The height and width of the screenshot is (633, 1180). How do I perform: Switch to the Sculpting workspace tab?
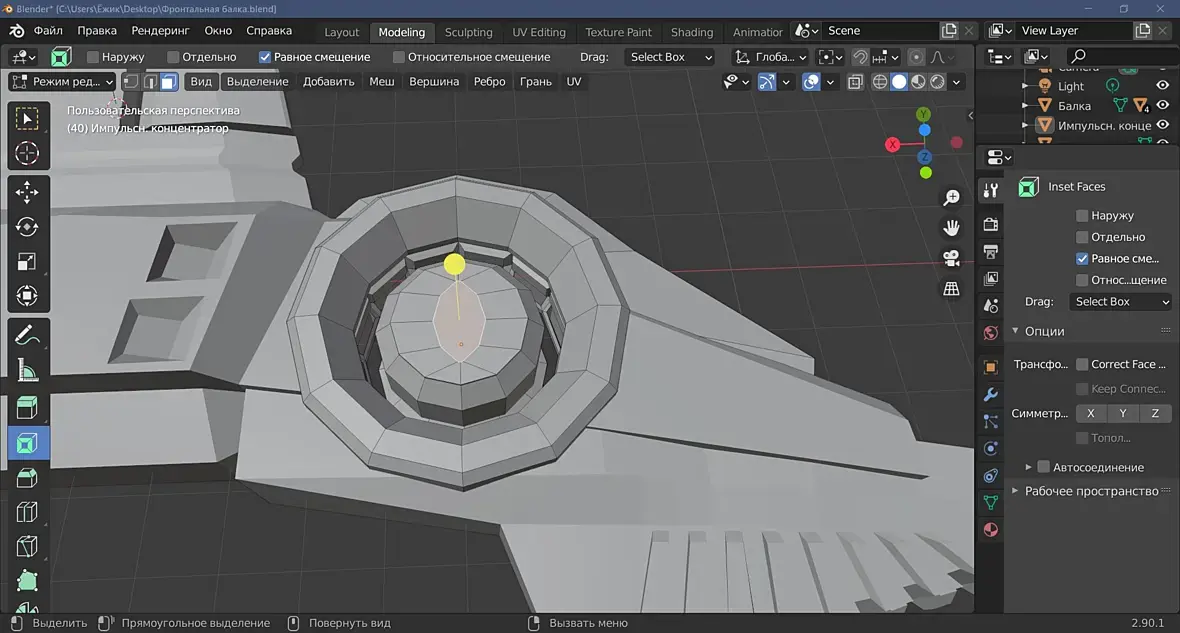click(468, 32)
